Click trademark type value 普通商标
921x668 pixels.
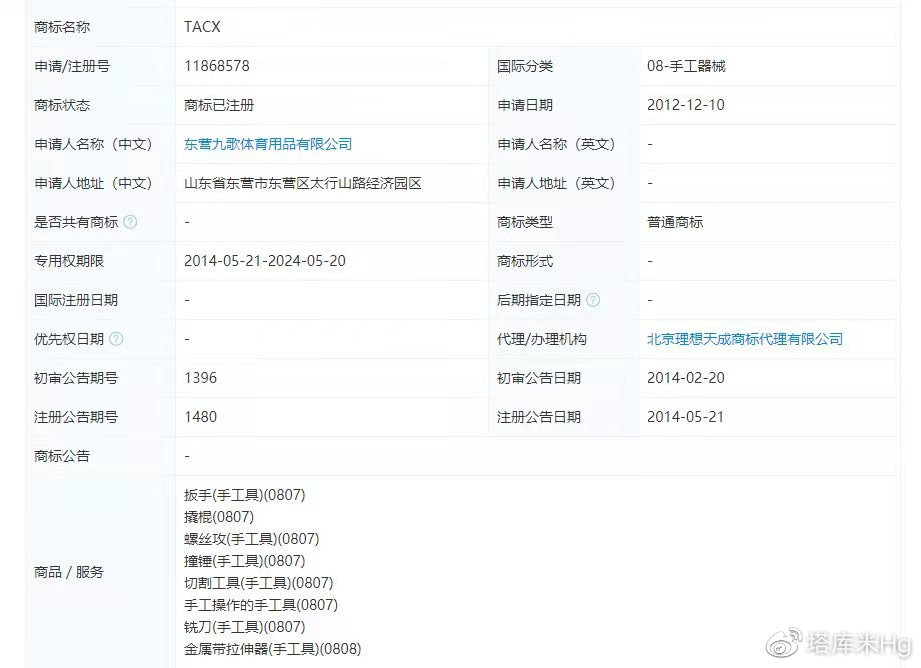coord(675,222)
